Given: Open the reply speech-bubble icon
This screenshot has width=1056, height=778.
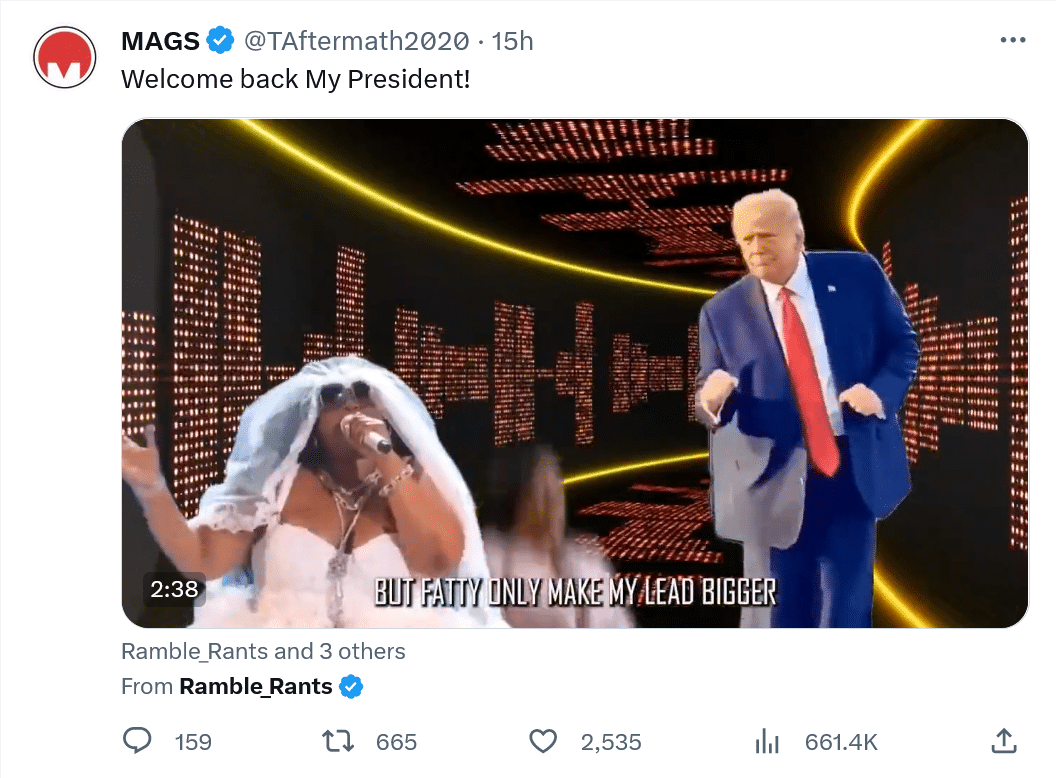Looking at the screenshot, I should tap(137, 741).
